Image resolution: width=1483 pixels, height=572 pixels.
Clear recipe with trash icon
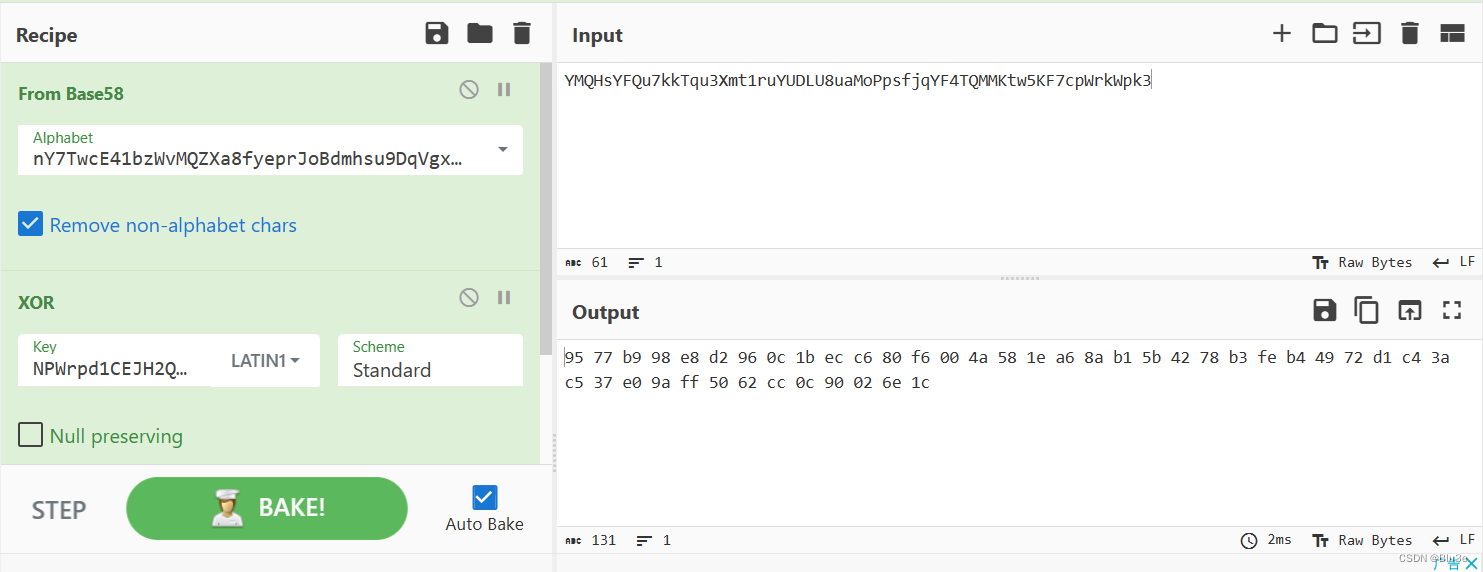522,34
